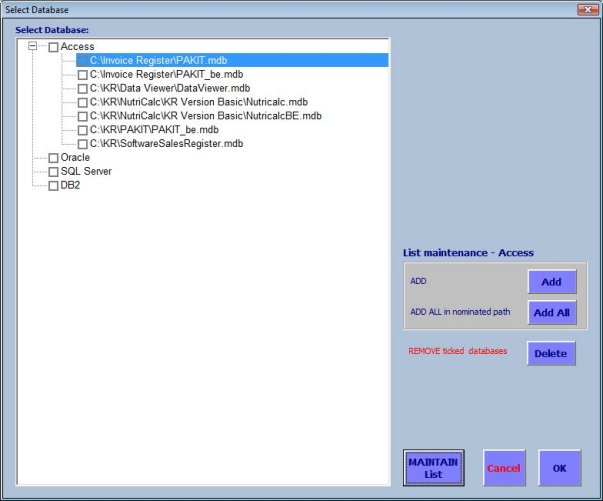
Task: Select the SQL Server tree node
Action: [x=86, y=171]
